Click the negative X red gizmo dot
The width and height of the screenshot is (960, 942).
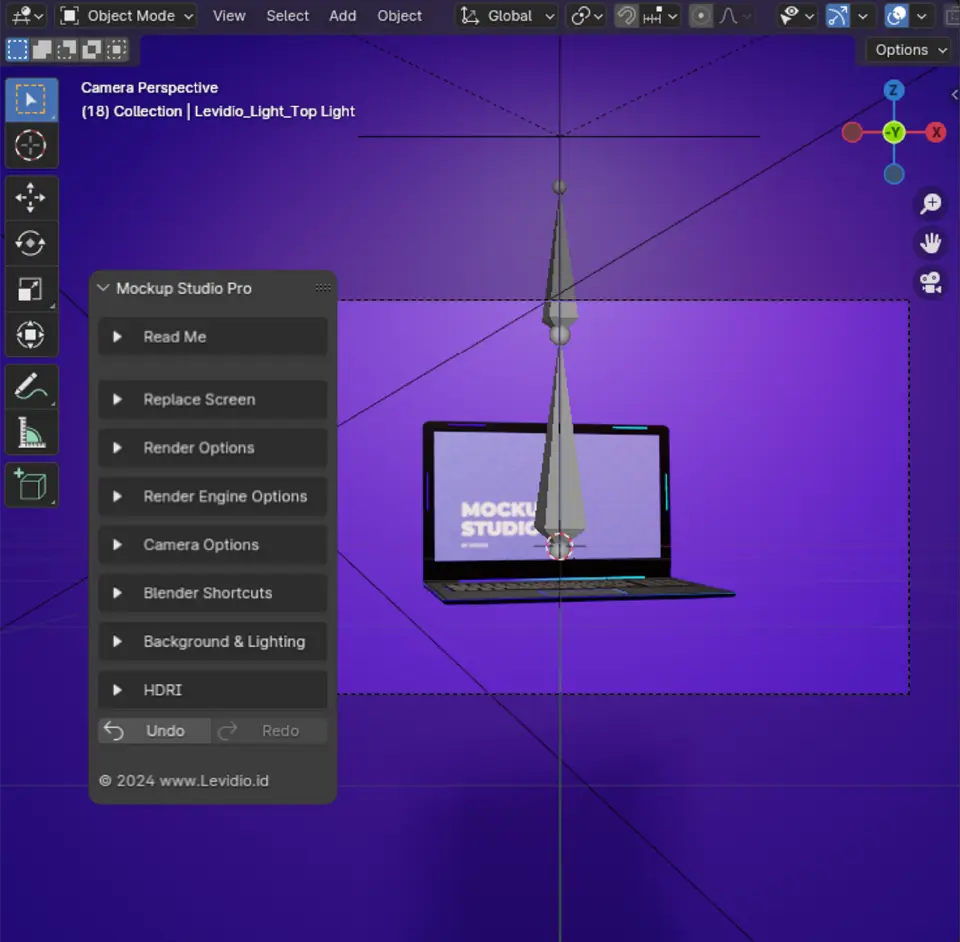852,132
